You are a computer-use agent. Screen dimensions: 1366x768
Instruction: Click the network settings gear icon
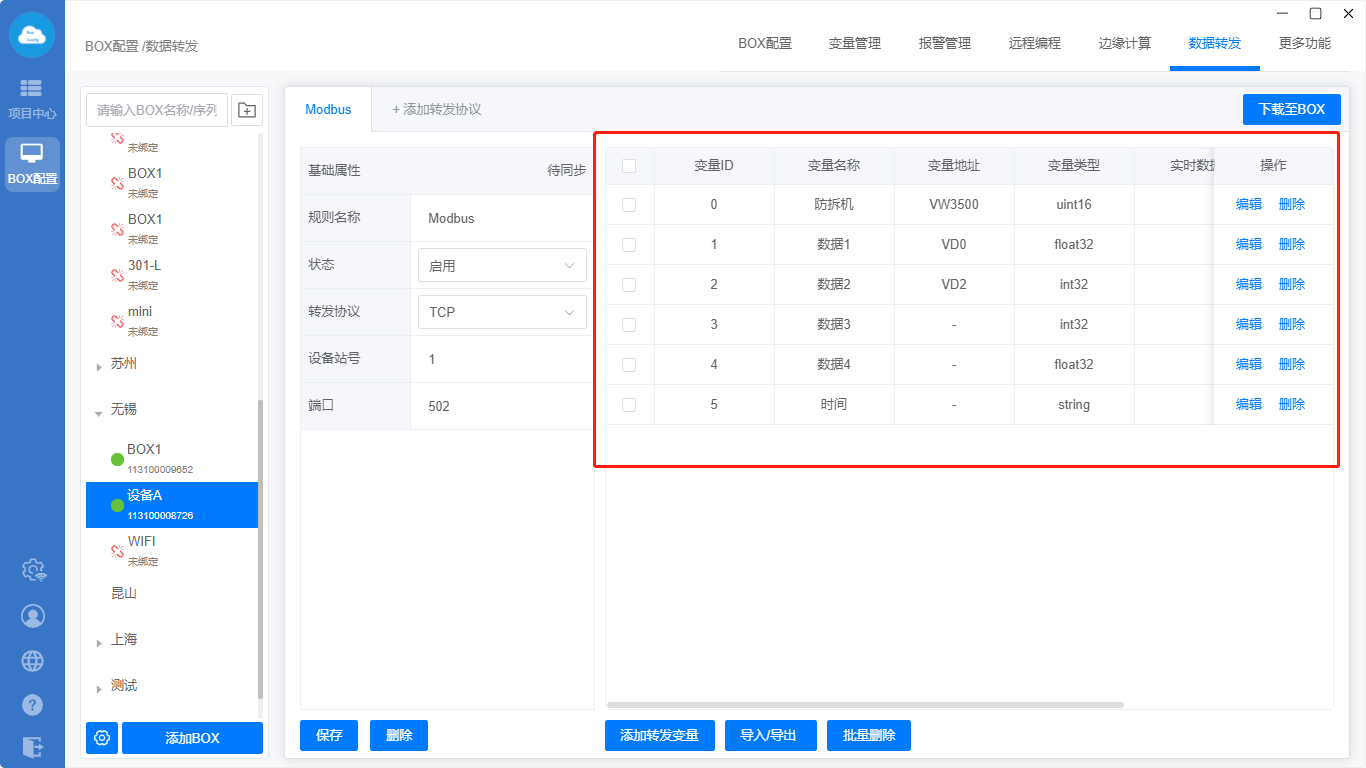[33, 570]
